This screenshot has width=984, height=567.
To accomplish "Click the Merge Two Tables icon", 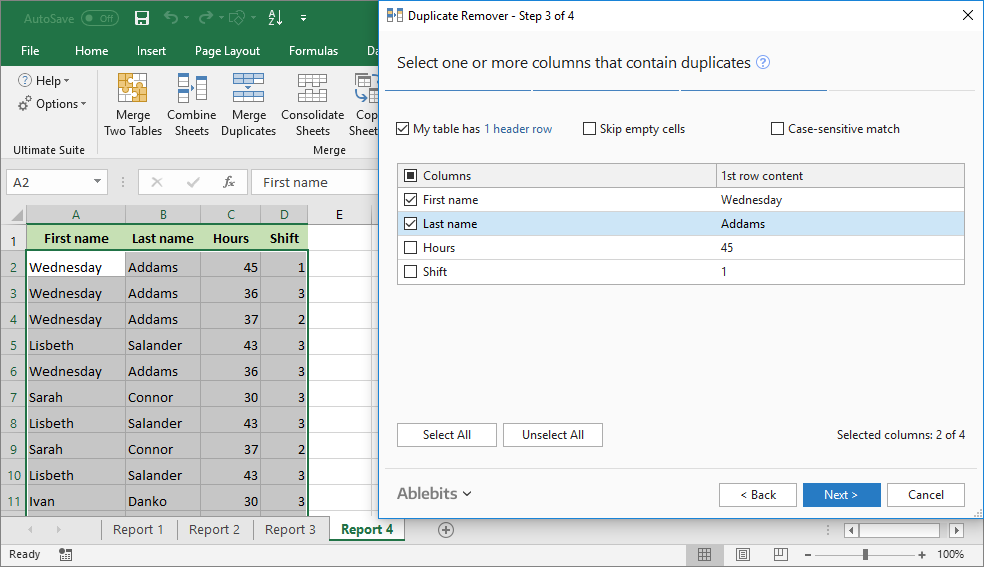I will tap(132, 88).
